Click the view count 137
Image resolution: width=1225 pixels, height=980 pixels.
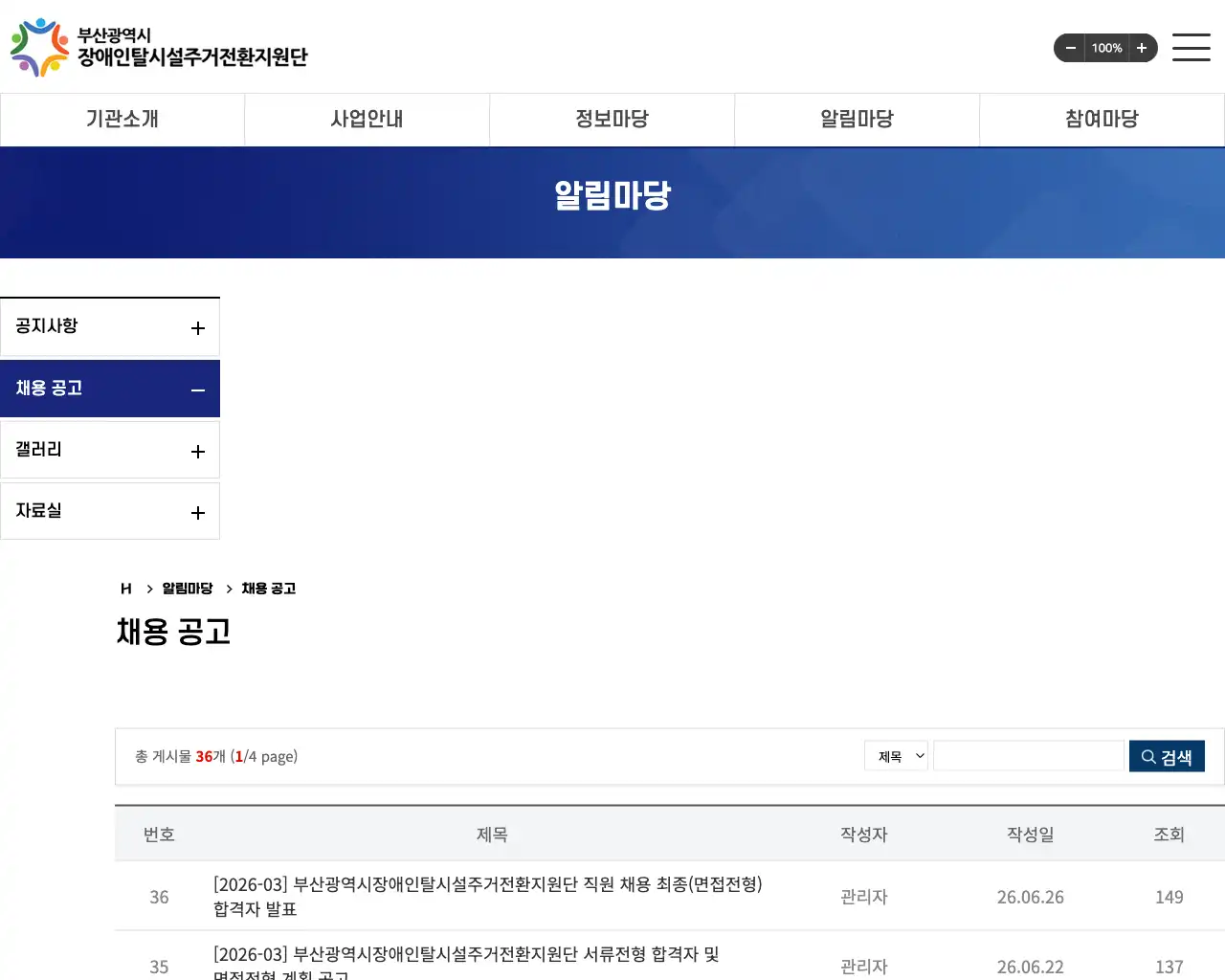click(1169, 967)
